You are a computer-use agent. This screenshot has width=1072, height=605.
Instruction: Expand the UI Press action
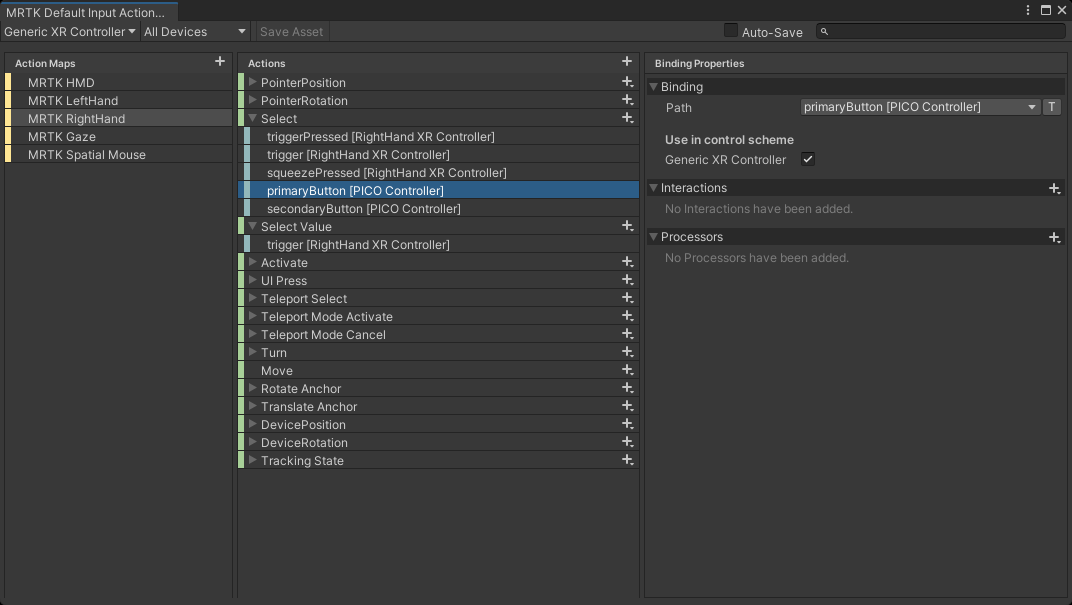tap(252, 280)
